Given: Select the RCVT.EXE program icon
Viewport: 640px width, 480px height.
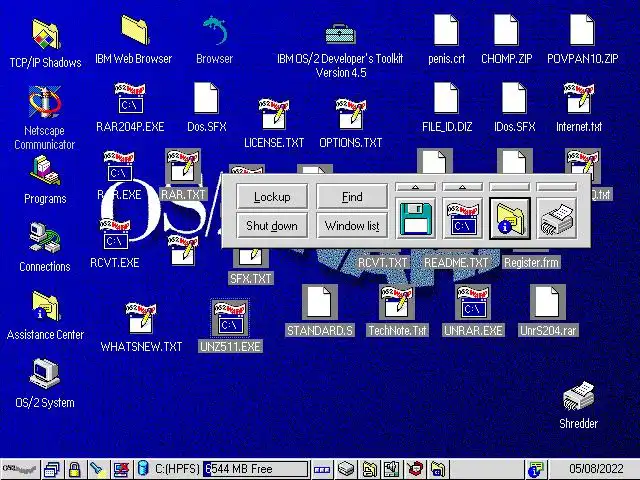Looking at the screenshot, I should point(115,235).
